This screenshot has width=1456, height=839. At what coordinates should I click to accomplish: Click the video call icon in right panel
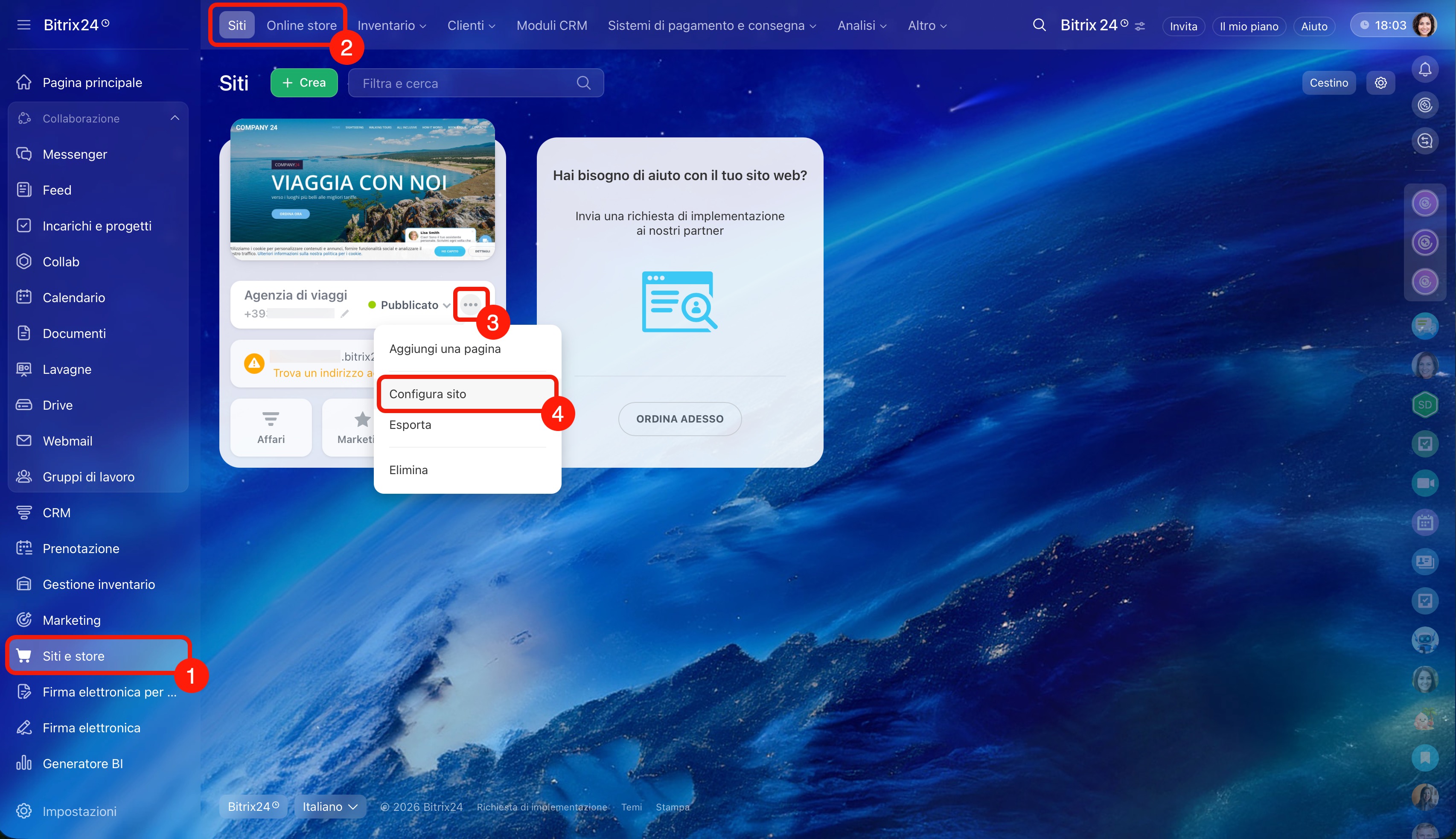pyautogui.click(x=1424, y=483)
